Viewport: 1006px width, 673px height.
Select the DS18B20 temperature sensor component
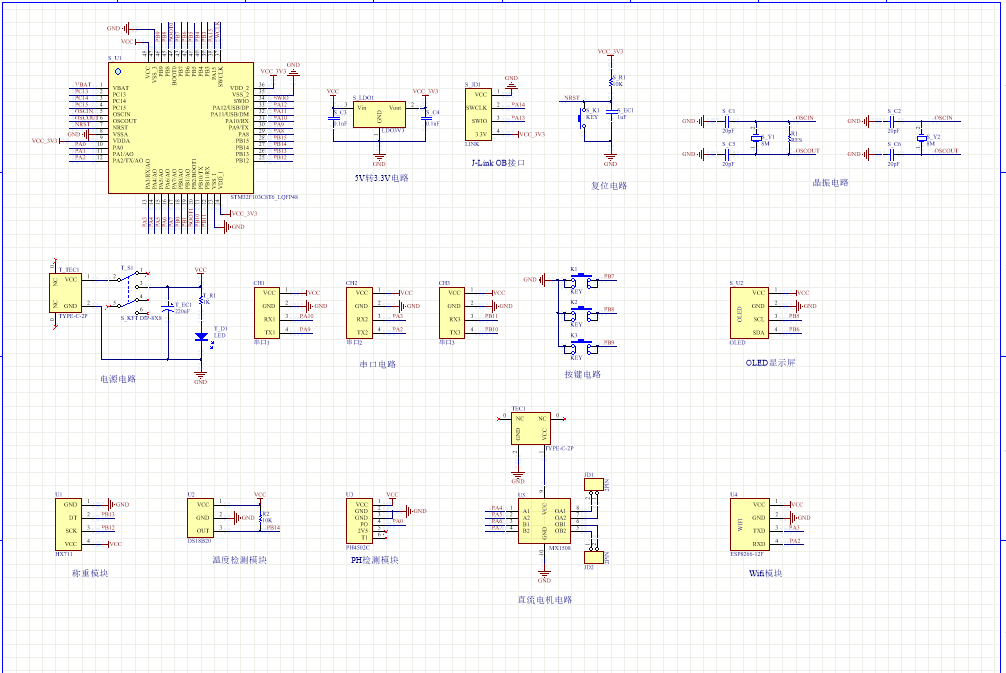click(x=203, y=517)
